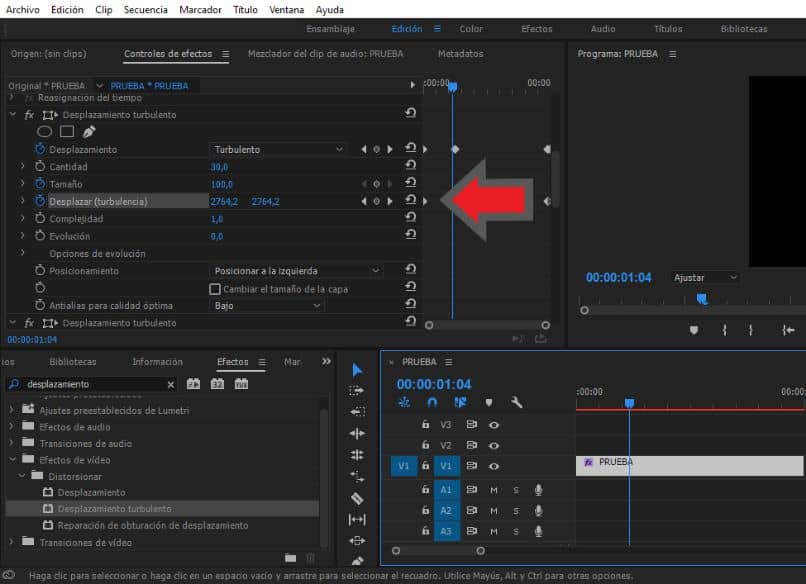Hide track V2 with eye toggle

[x=494, y=445]
